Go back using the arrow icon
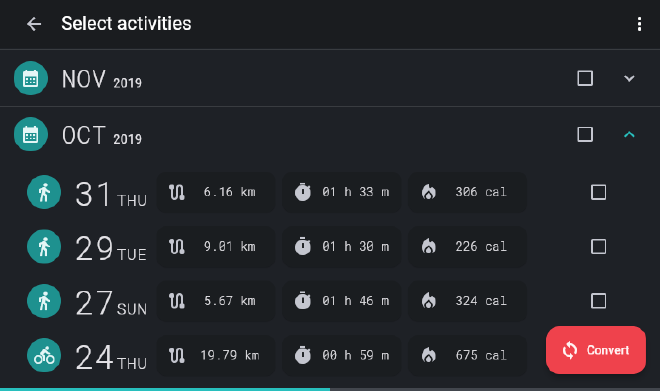The width and height of the screenshot is (660, 391). pyautogui.click(x=34, y=24)
